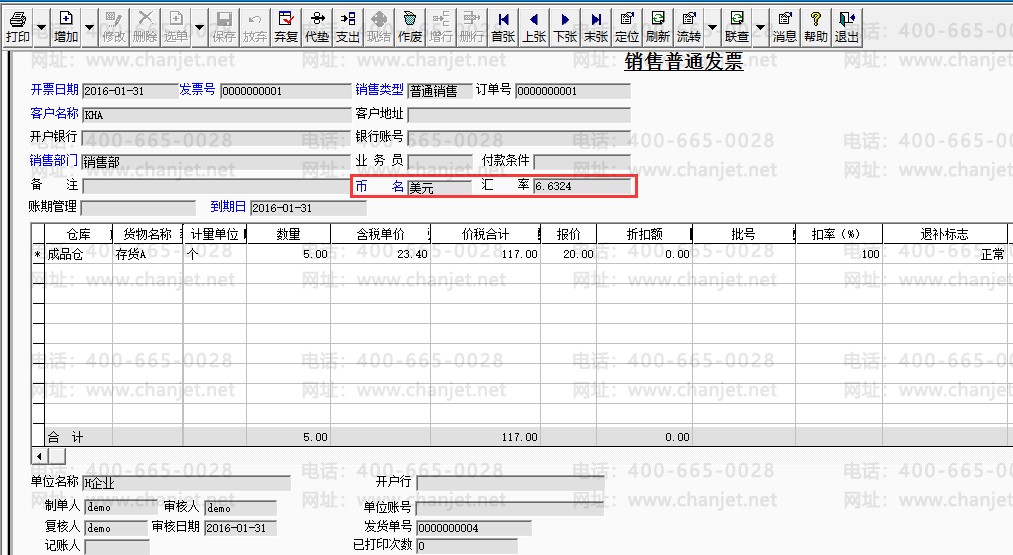Click the 到期日 field 2016-01-31
This screenshot has width=1013, height=555.
(308, 208)
